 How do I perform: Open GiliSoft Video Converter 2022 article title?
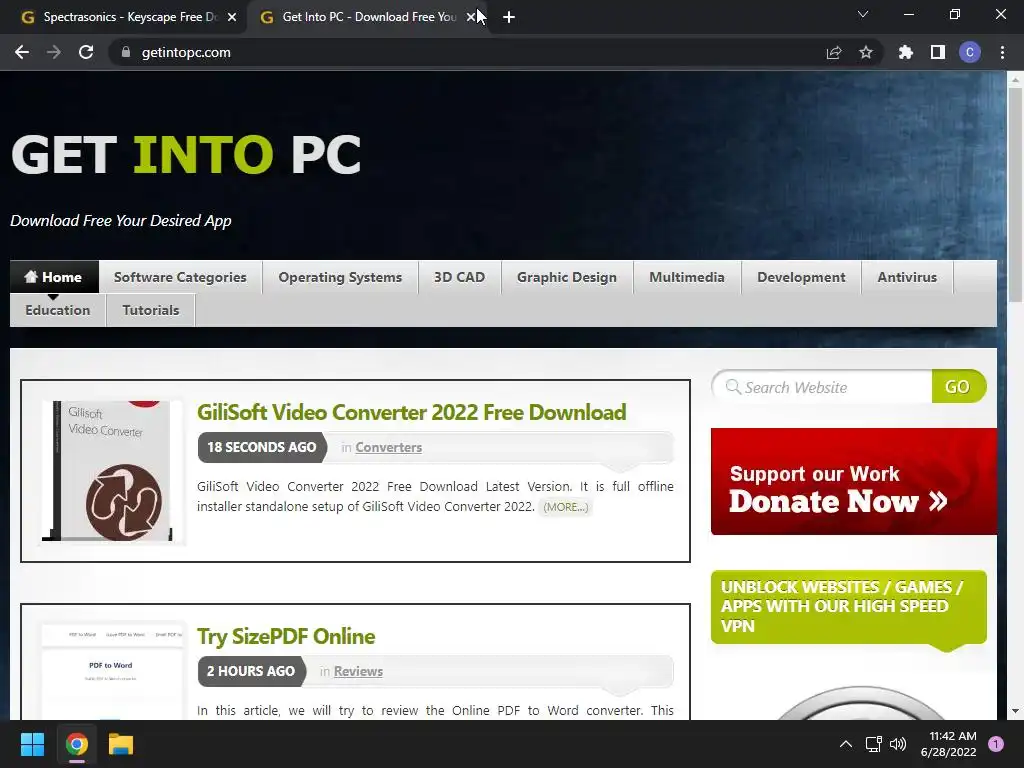[411, 412]
